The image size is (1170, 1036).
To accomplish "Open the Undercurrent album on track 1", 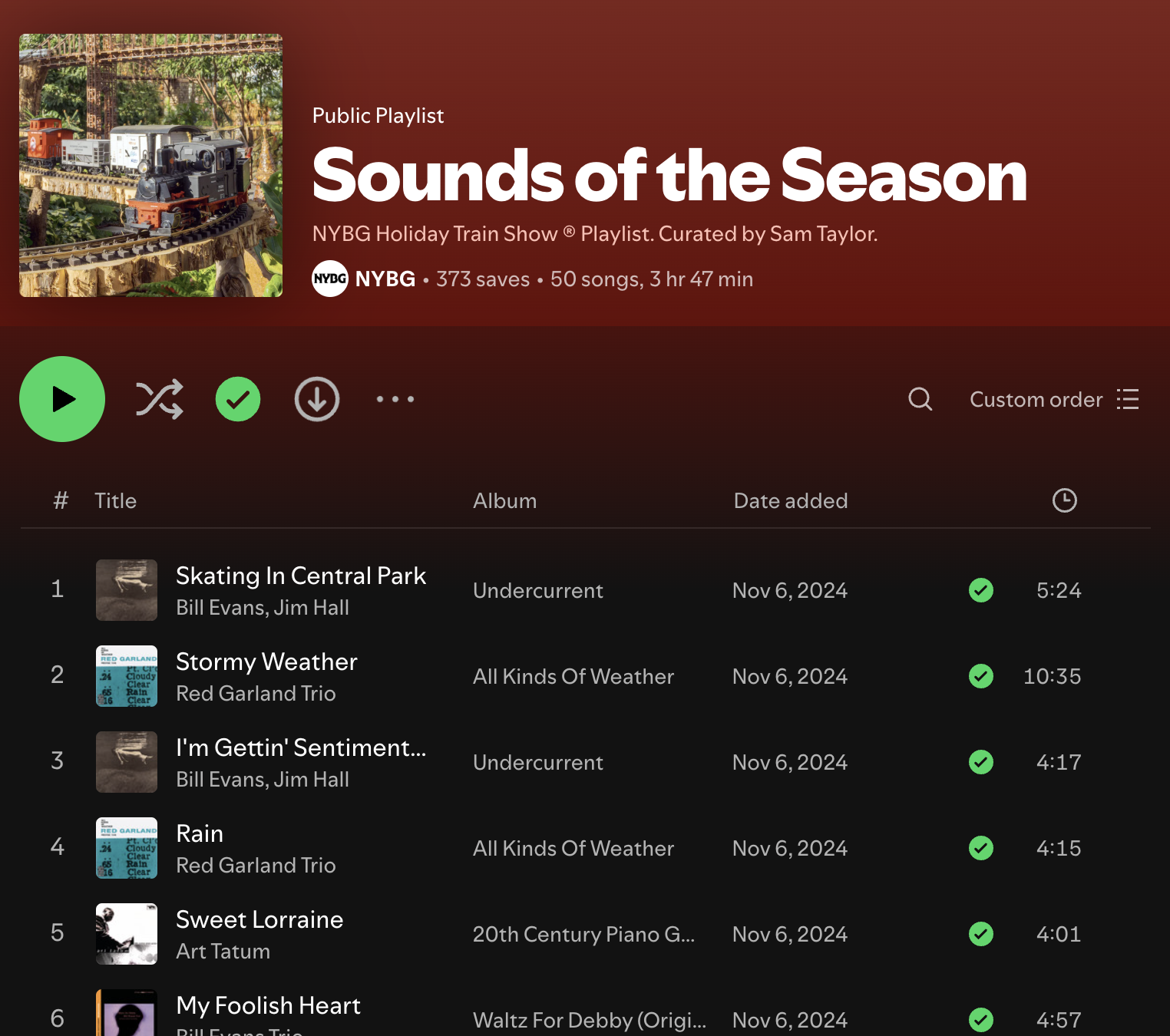I will coord(538,590).
